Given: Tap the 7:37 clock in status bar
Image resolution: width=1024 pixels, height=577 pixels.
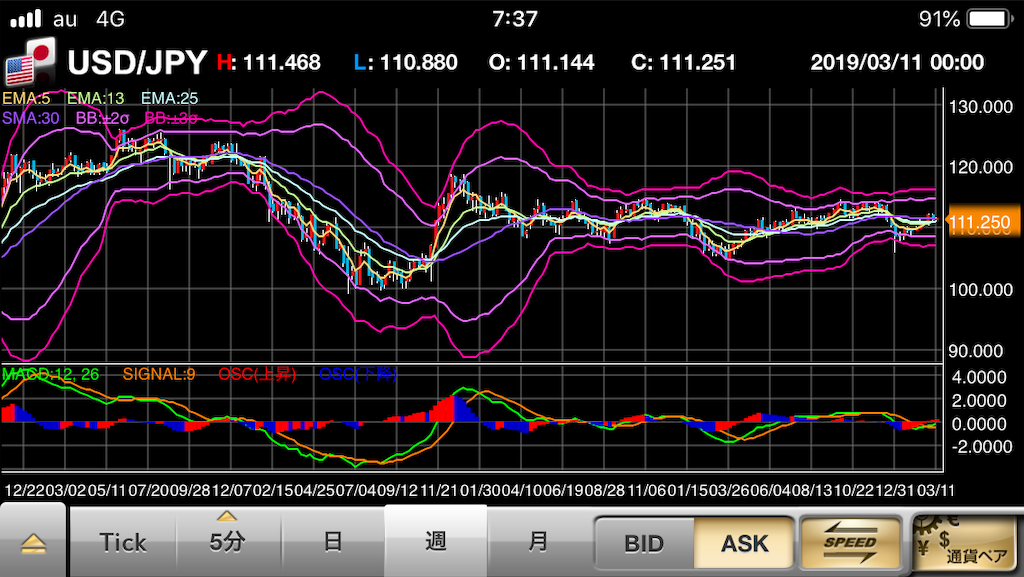Looking at the screenshot, I should coord(515,19).
